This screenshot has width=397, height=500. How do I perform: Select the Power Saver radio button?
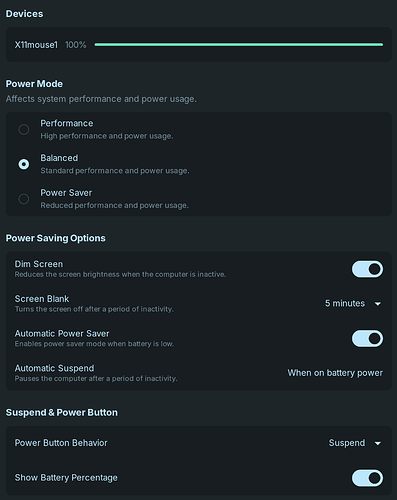pos(24,199)
